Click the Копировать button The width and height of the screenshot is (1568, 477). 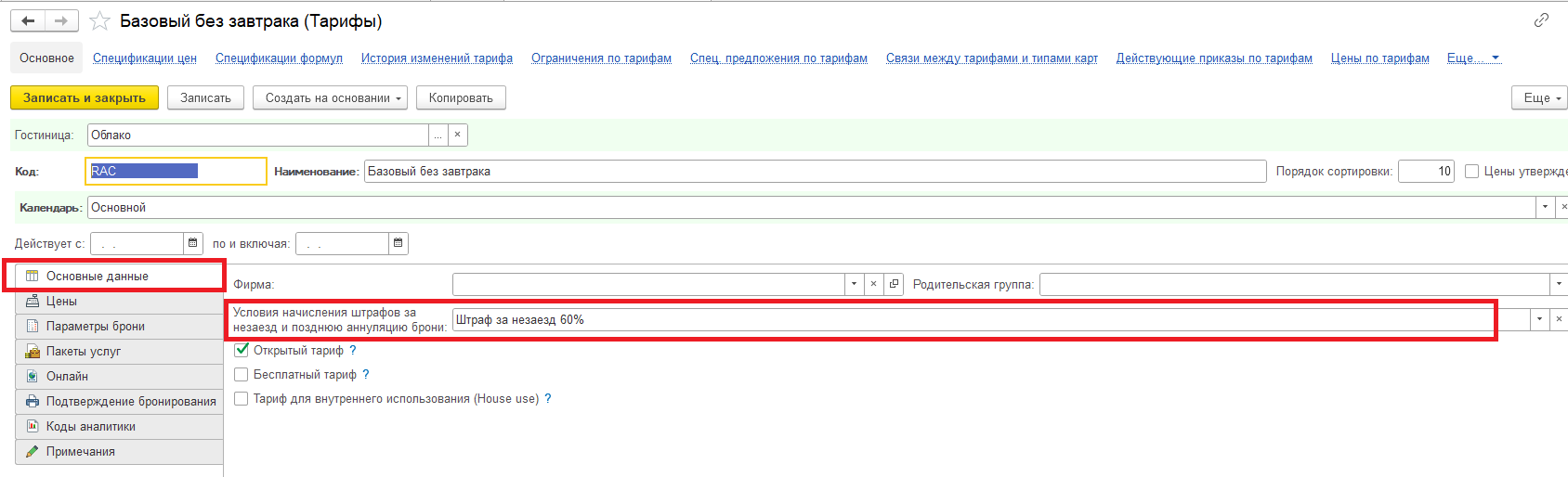pos(461,97)
